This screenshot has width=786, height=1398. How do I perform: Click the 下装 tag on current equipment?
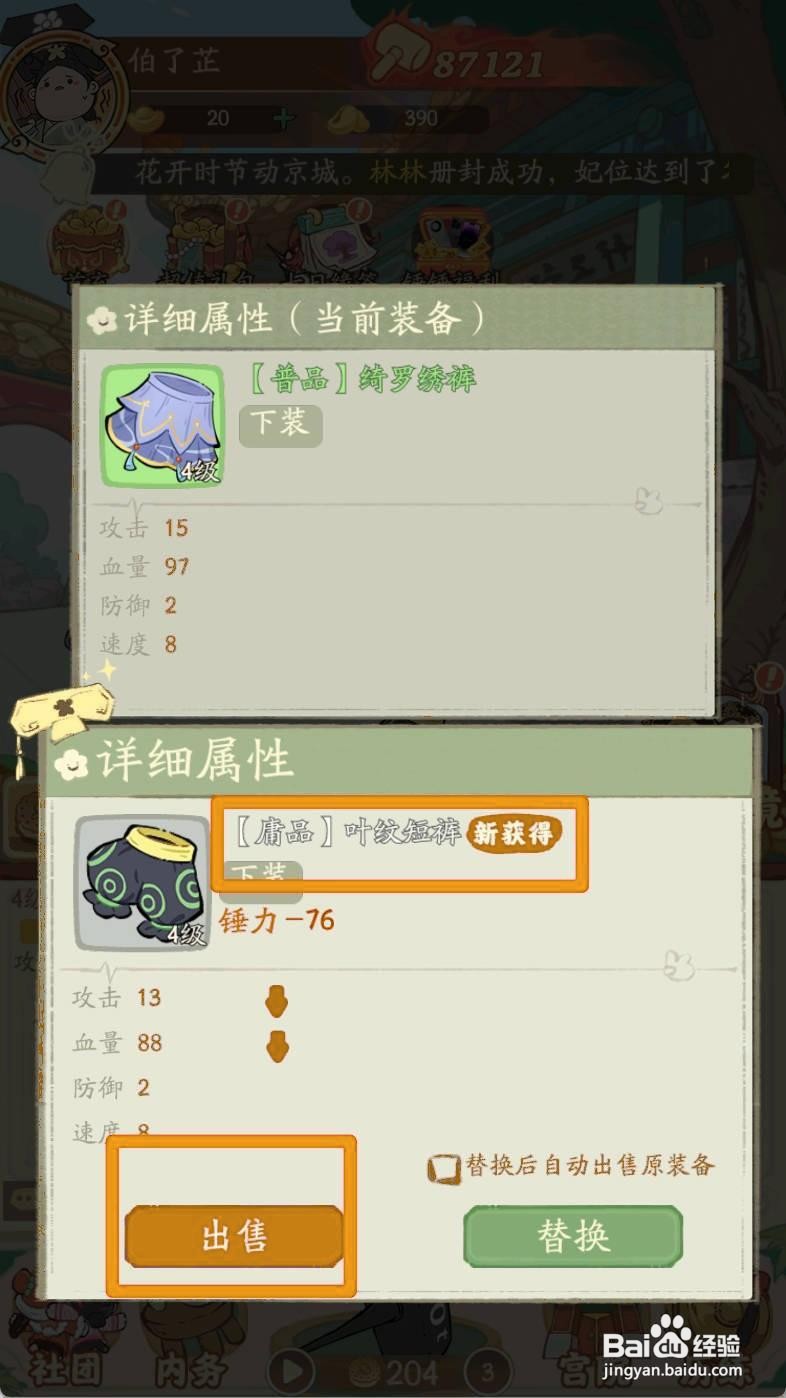pos(280,423)
